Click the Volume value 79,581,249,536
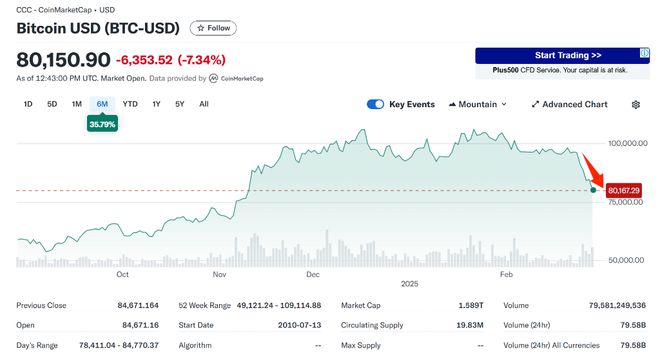This screenshot has height=361, width=660. tap(617, 305)
